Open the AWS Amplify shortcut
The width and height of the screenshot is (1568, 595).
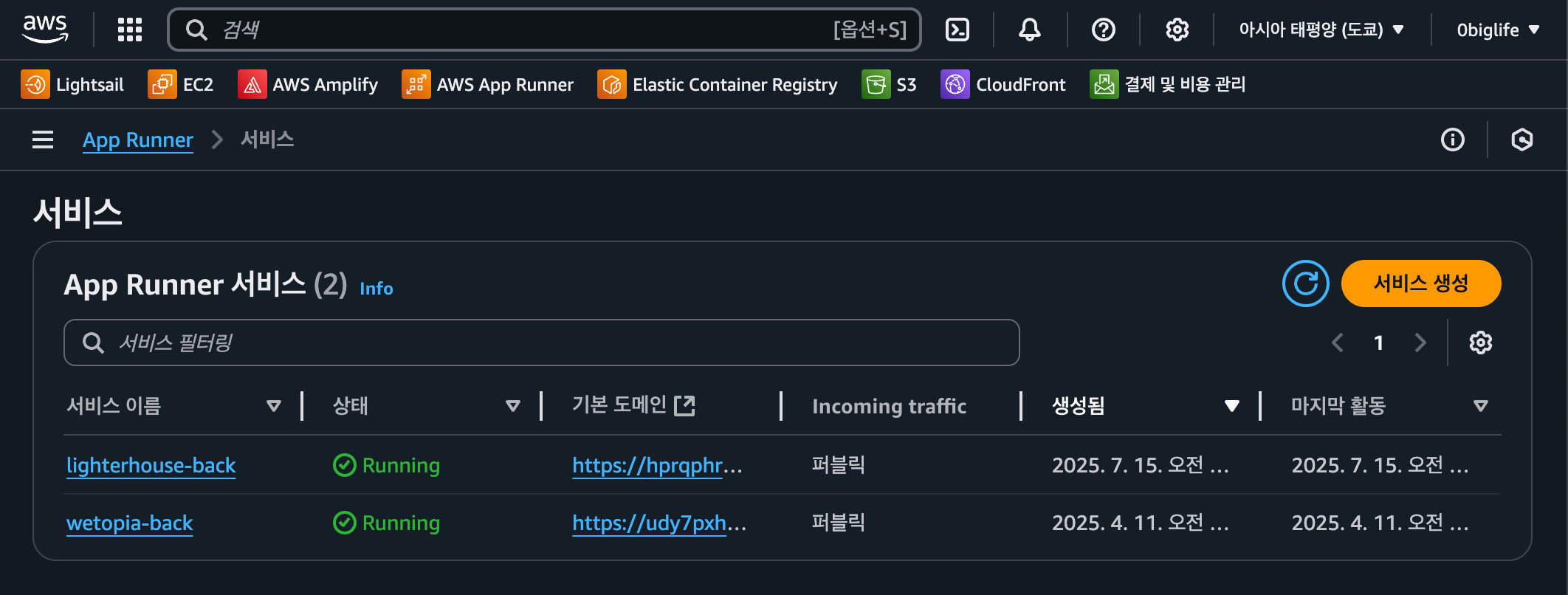tap(308, 84)
